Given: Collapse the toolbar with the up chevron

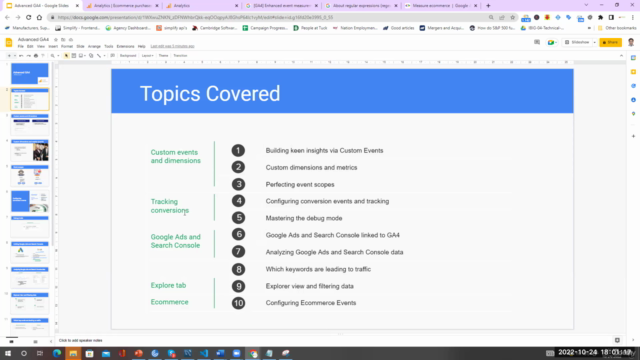Looking at the screenshot, I should click(621, 56).
